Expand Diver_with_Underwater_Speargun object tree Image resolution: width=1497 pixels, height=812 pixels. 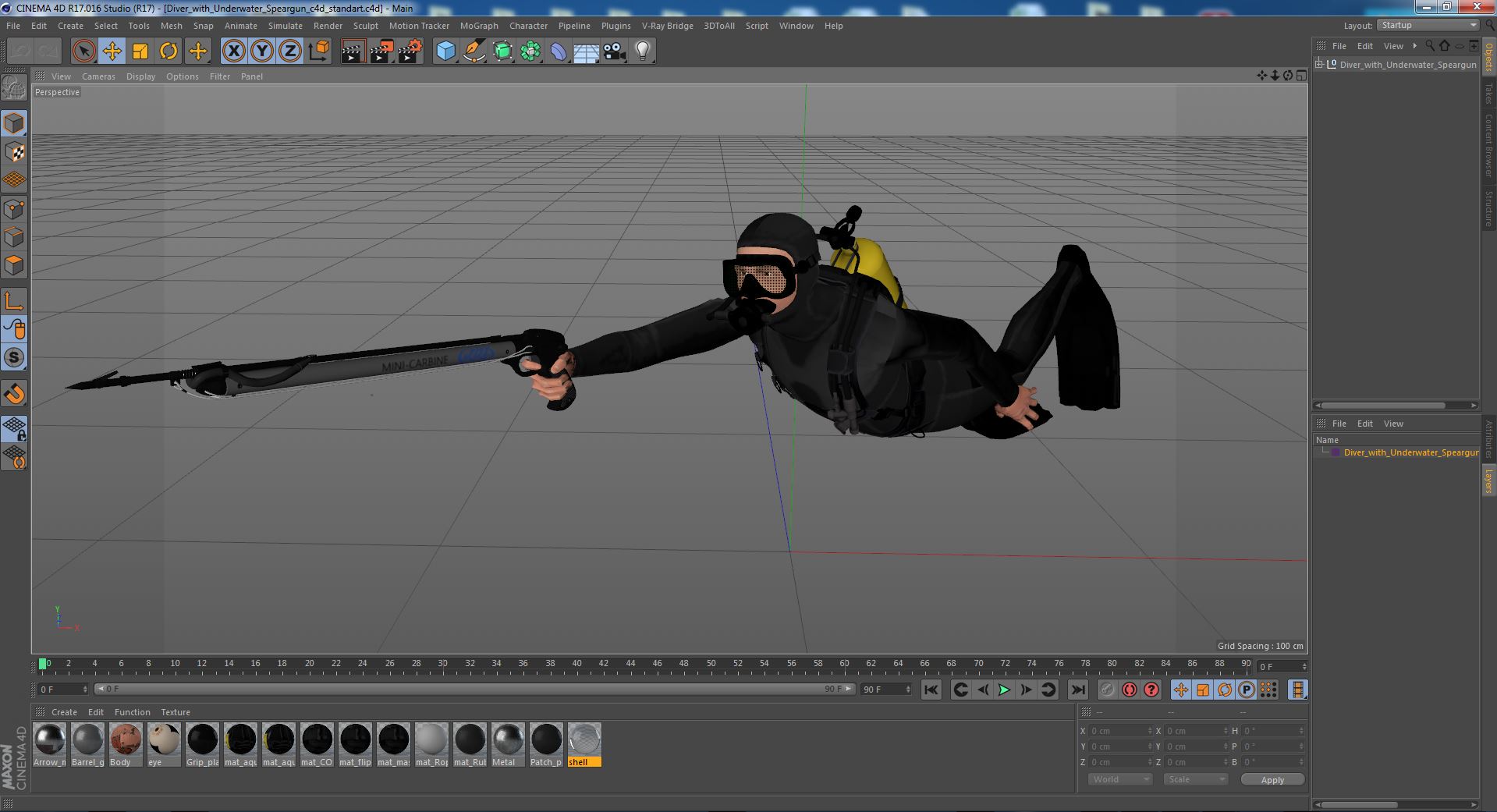pos(1319,65)
